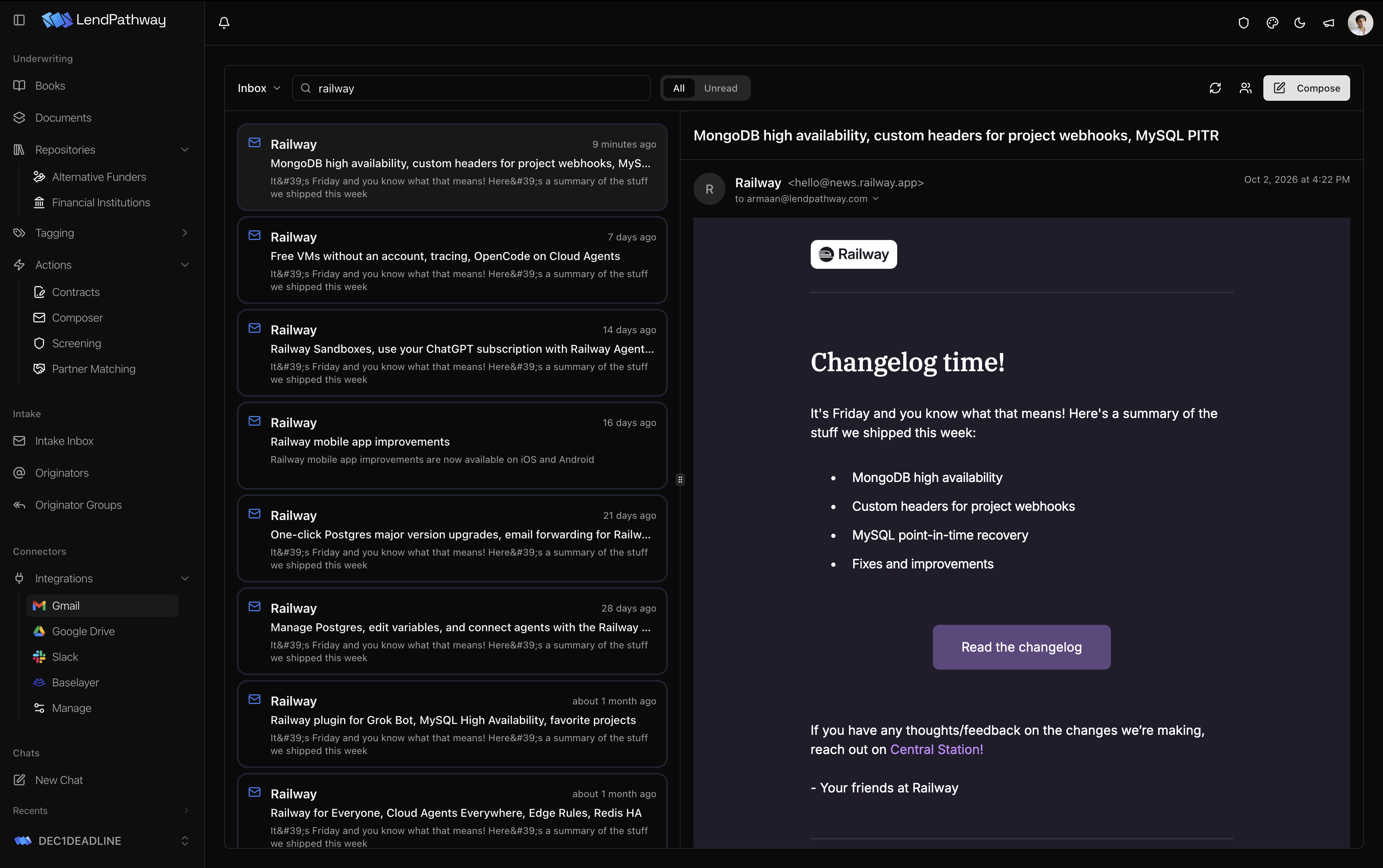Open Intake Inbox
1383x868 pixels.
(64, 441)
